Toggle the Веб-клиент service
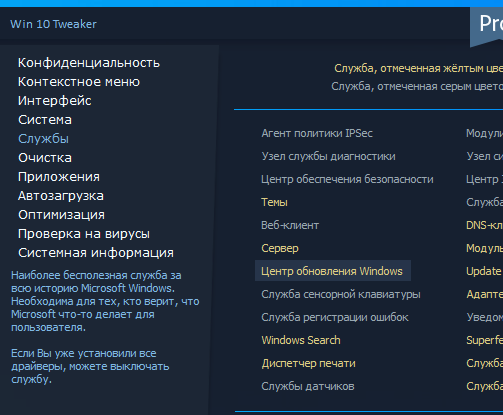 tap(290, 225)
